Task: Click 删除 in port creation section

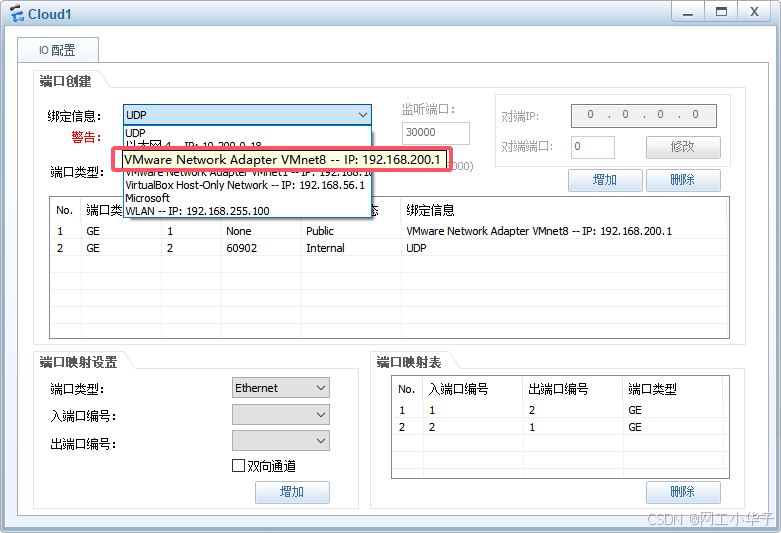Action: point(683,180)
